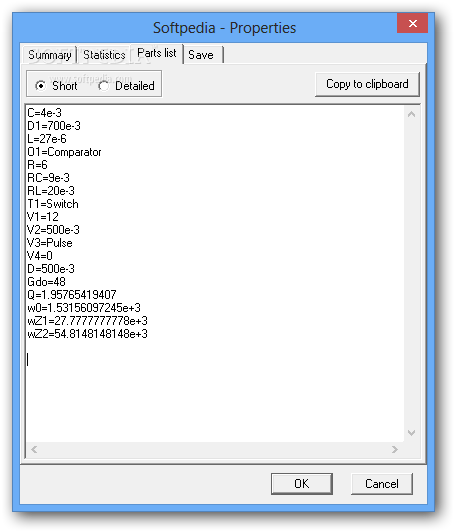Image resolution: width=455 pixels, height=532 pixels.
Task: Click the line R=6
Action: tap(37, 165)
